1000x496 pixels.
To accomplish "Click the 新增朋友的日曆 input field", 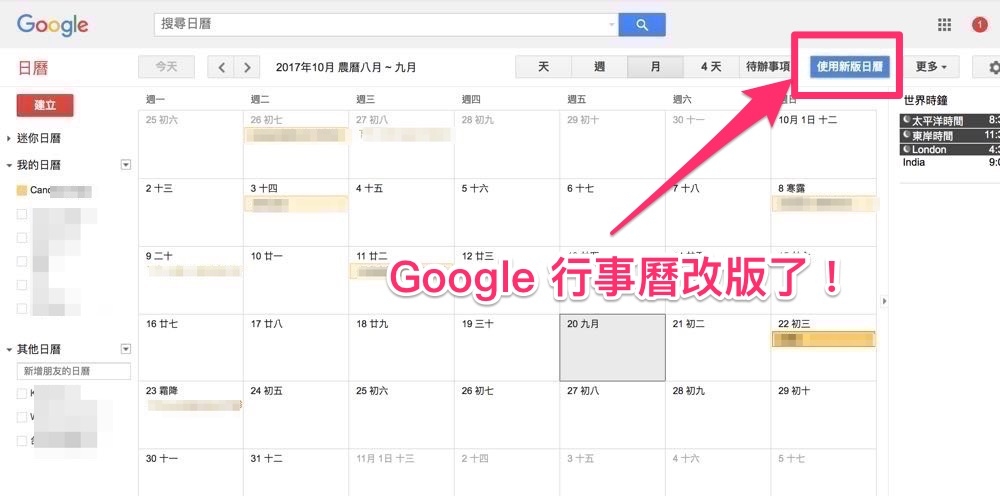I will [73, 371].
